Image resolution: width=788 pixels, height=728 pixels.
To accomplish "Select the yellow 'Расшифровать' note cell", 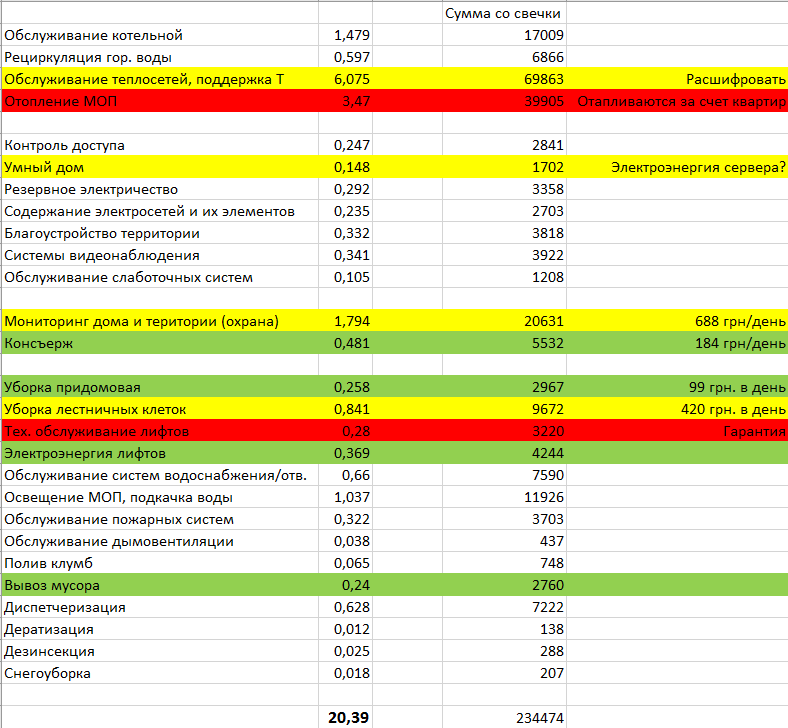I will tap(736, 80).
